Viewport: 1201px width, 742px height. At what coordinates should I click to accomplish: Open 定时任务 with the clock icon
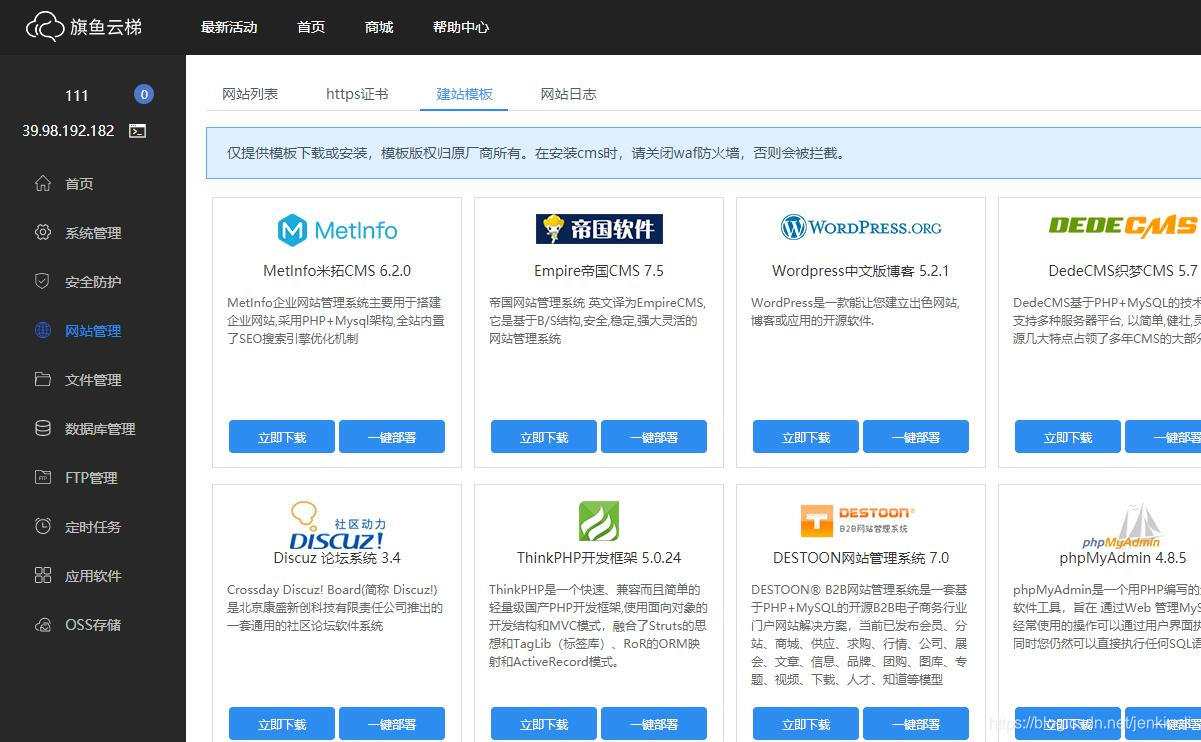(42, 526)
